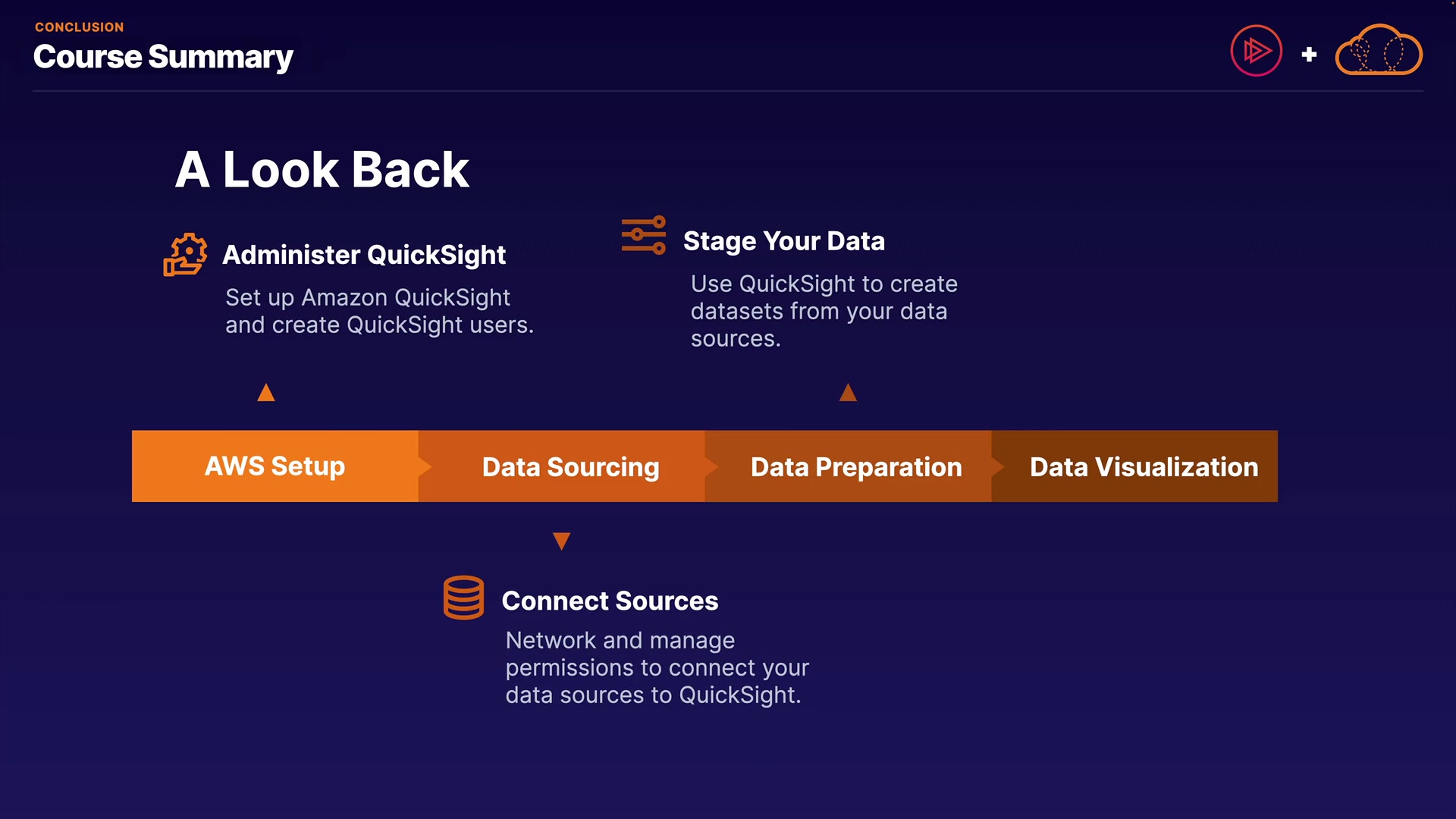Click the Stage Your Data heading
The image size is (1456, 819).
point(783,241)
